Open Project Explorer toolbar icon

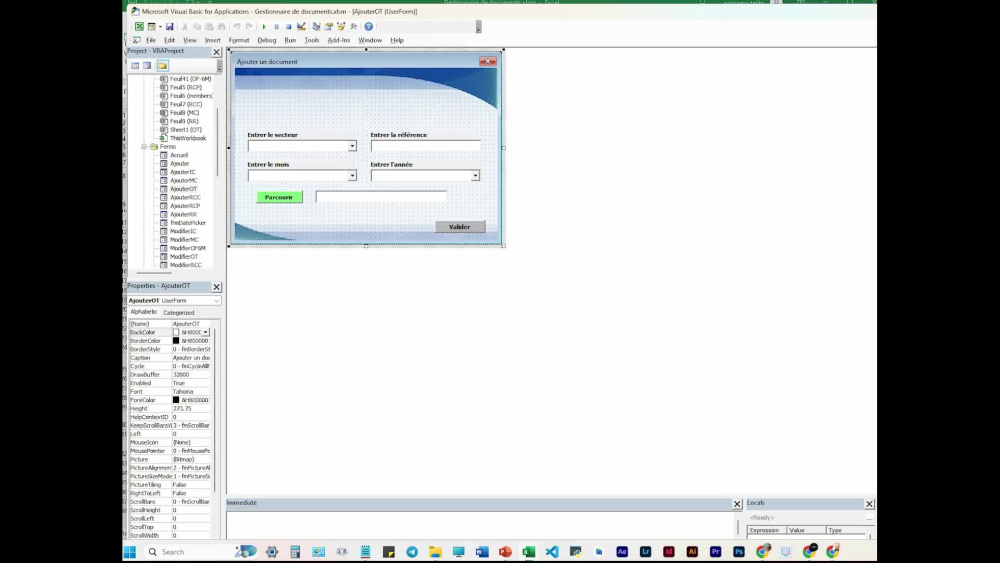[x=316, y=26]
